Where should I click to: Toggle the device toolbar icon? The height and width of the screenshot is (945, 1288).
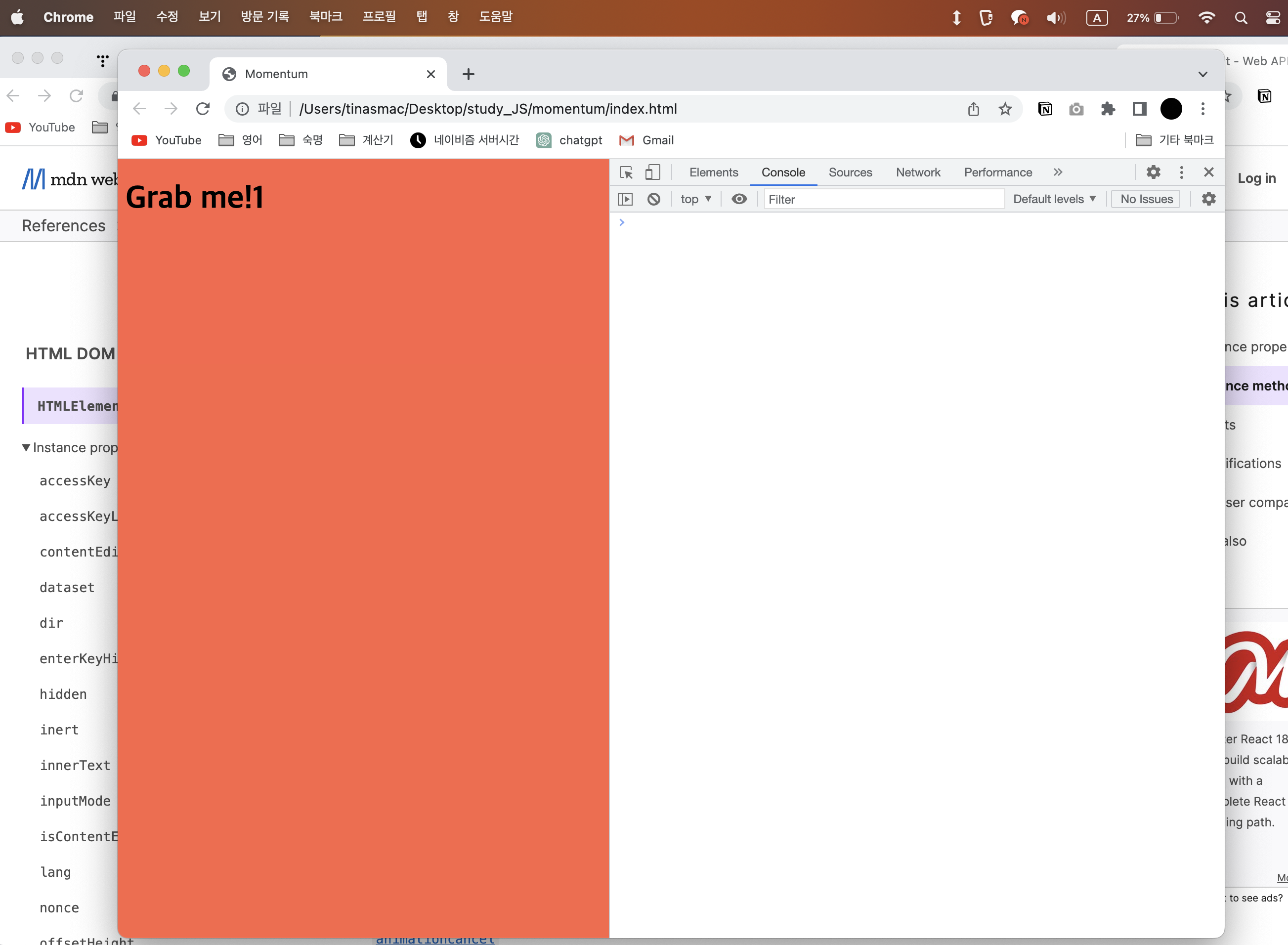(652, 172)
